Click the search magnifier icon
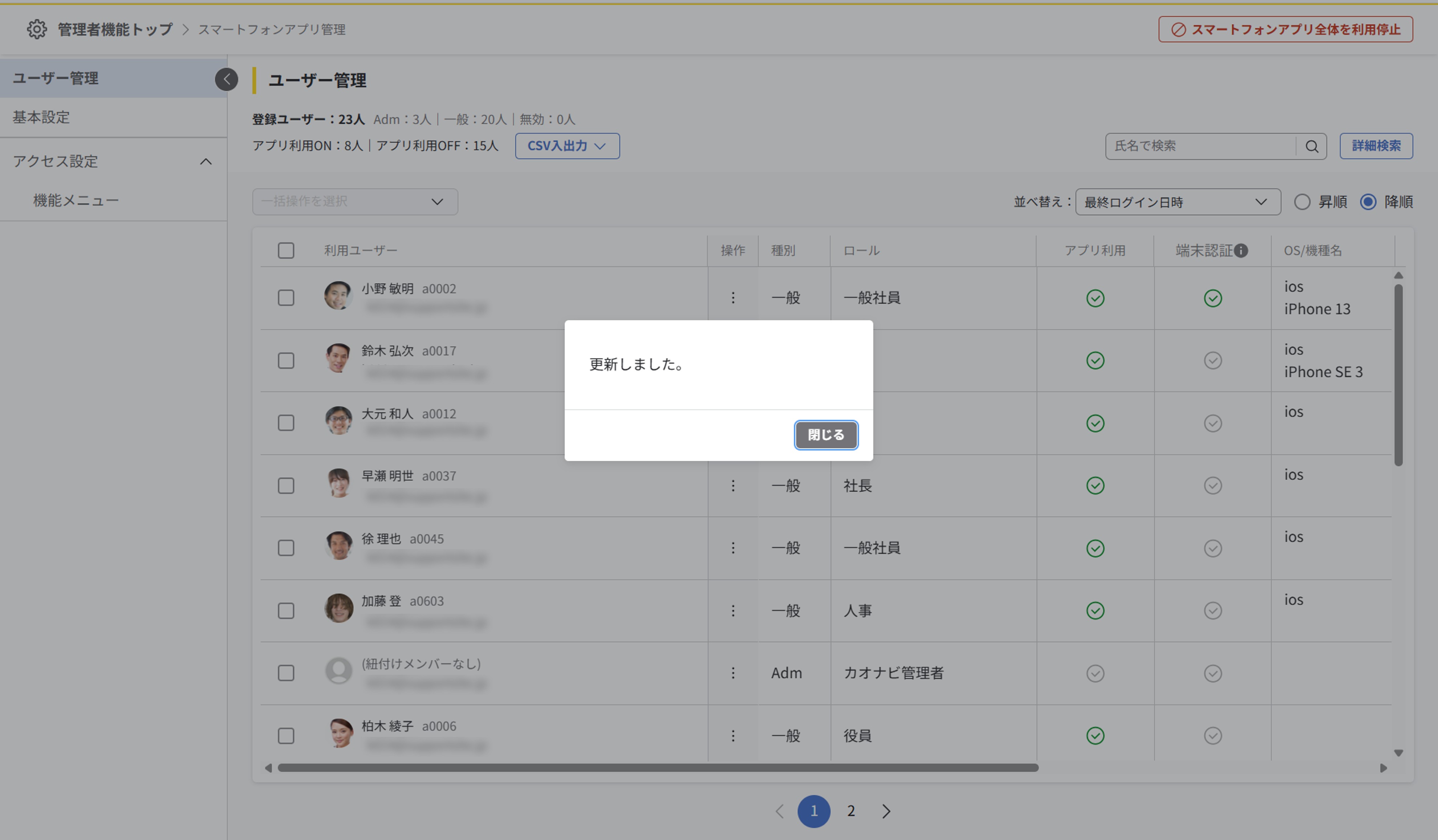 [x=1311, y=147]
